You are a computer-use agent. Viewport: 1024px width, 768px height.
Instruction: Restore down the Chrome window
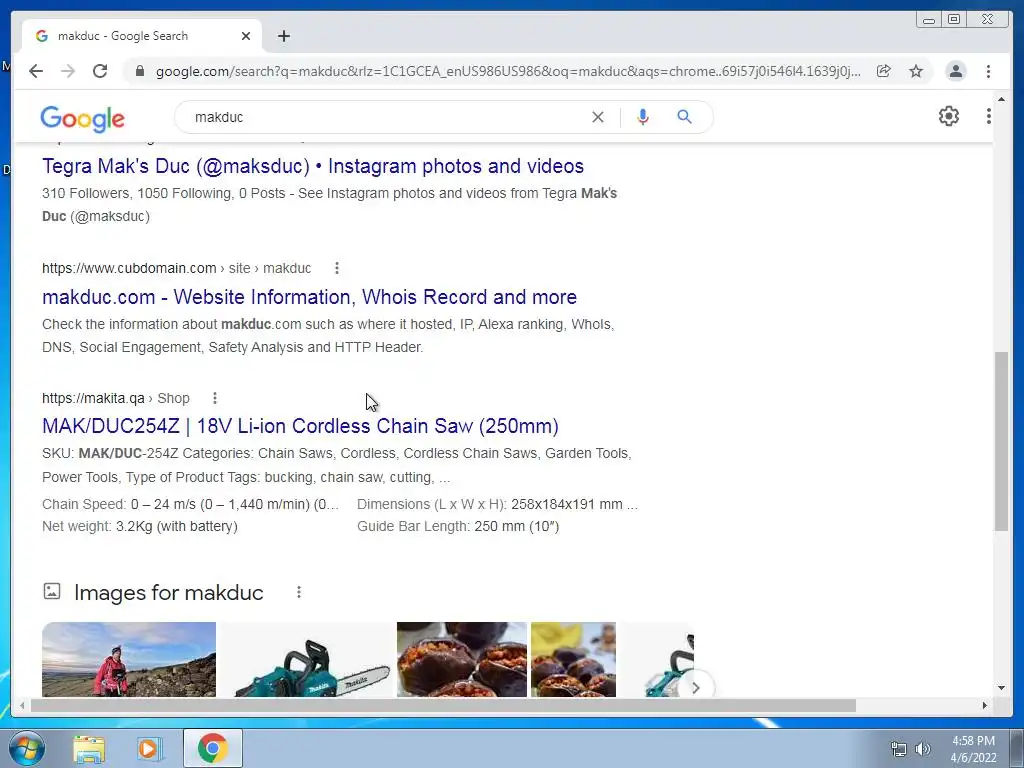click(954, 19)
